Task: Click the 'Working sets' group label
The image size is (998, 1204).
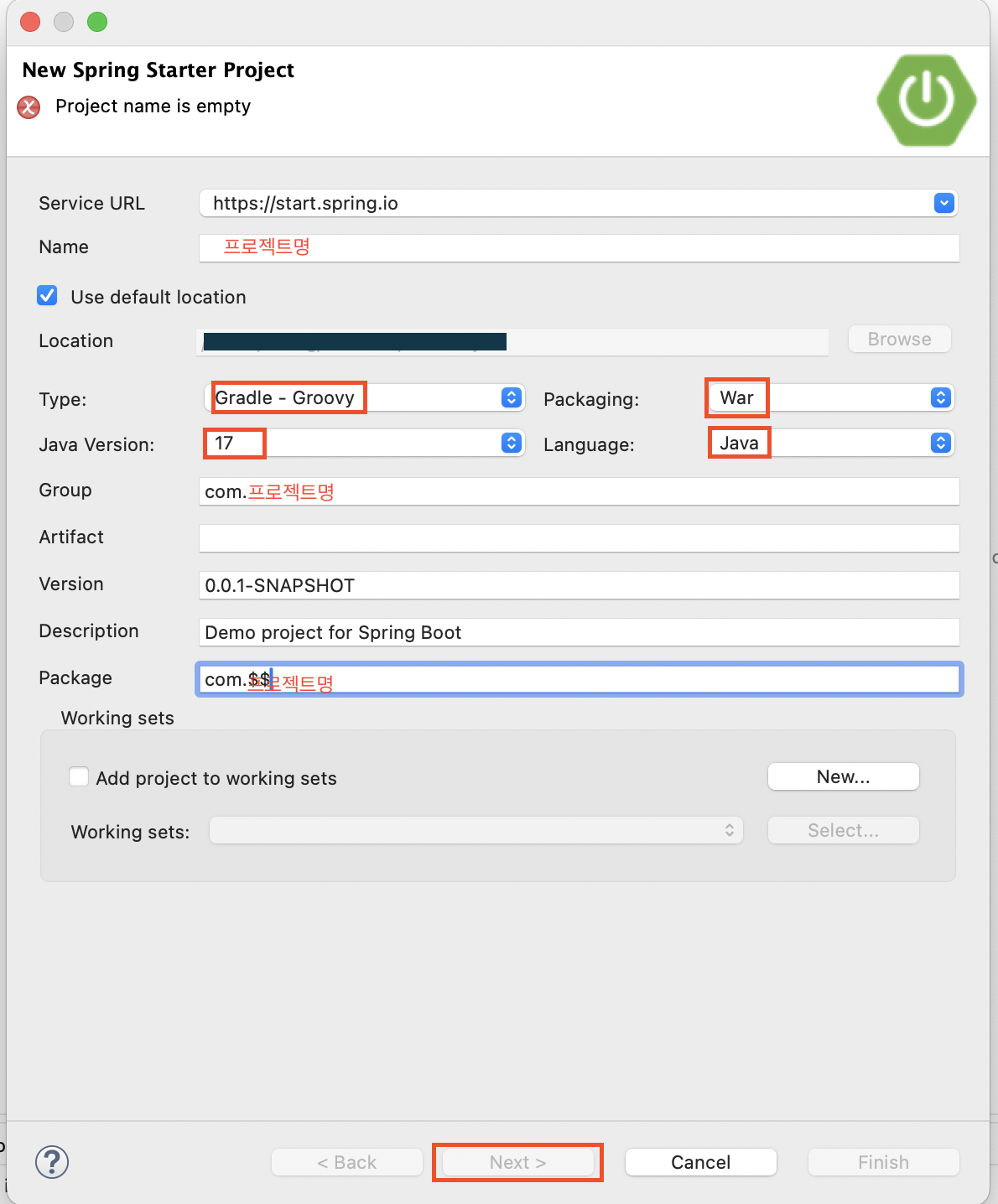Action: [117, 718]
